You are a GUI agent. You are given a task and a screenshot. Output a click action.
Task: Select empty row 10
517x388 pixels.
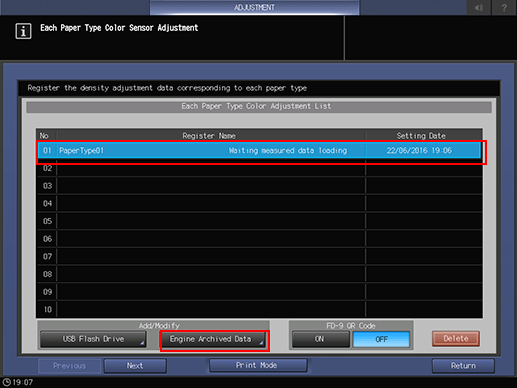(259, 310)
